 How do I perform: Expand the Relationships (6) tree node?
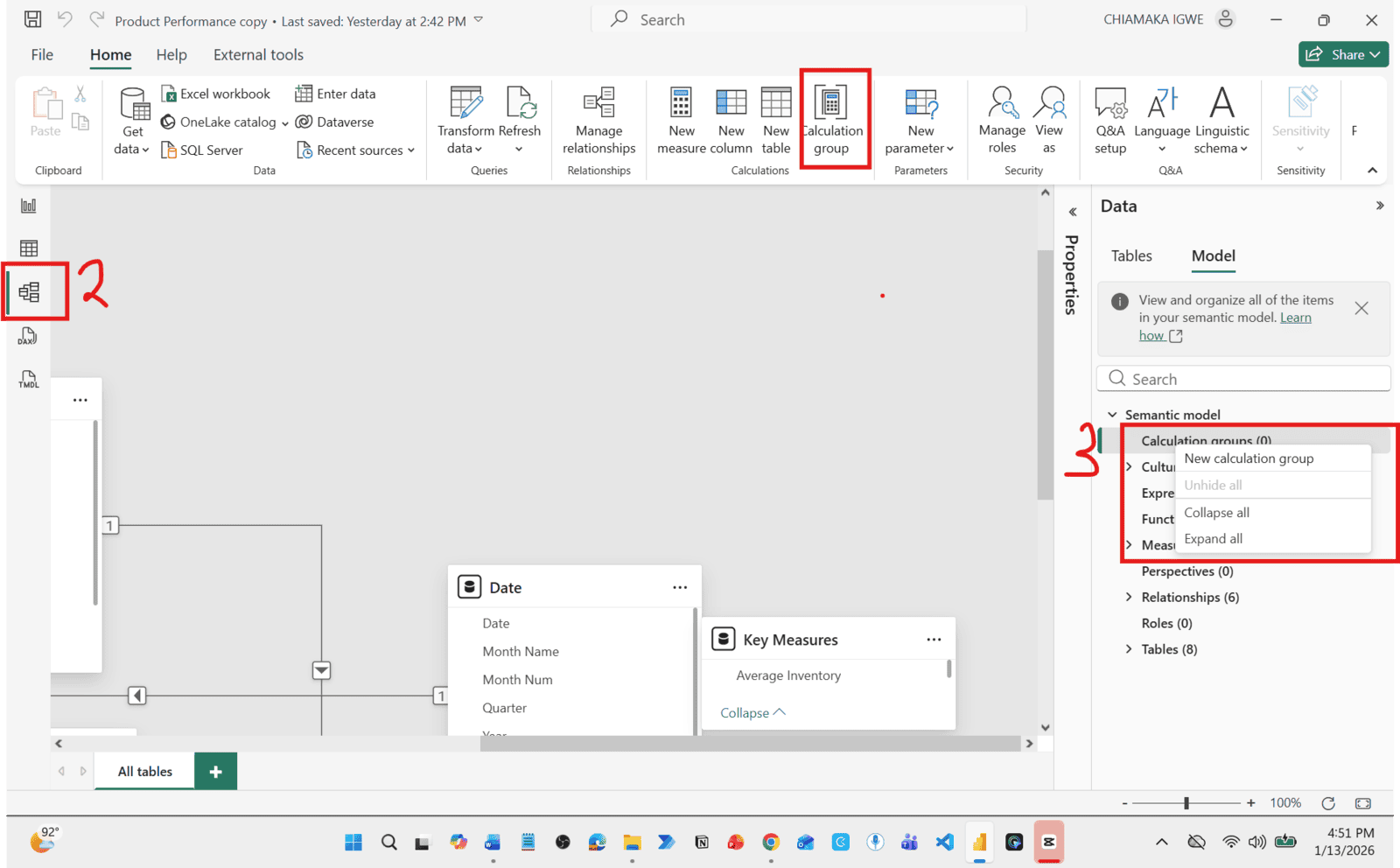click(1129, 597)
